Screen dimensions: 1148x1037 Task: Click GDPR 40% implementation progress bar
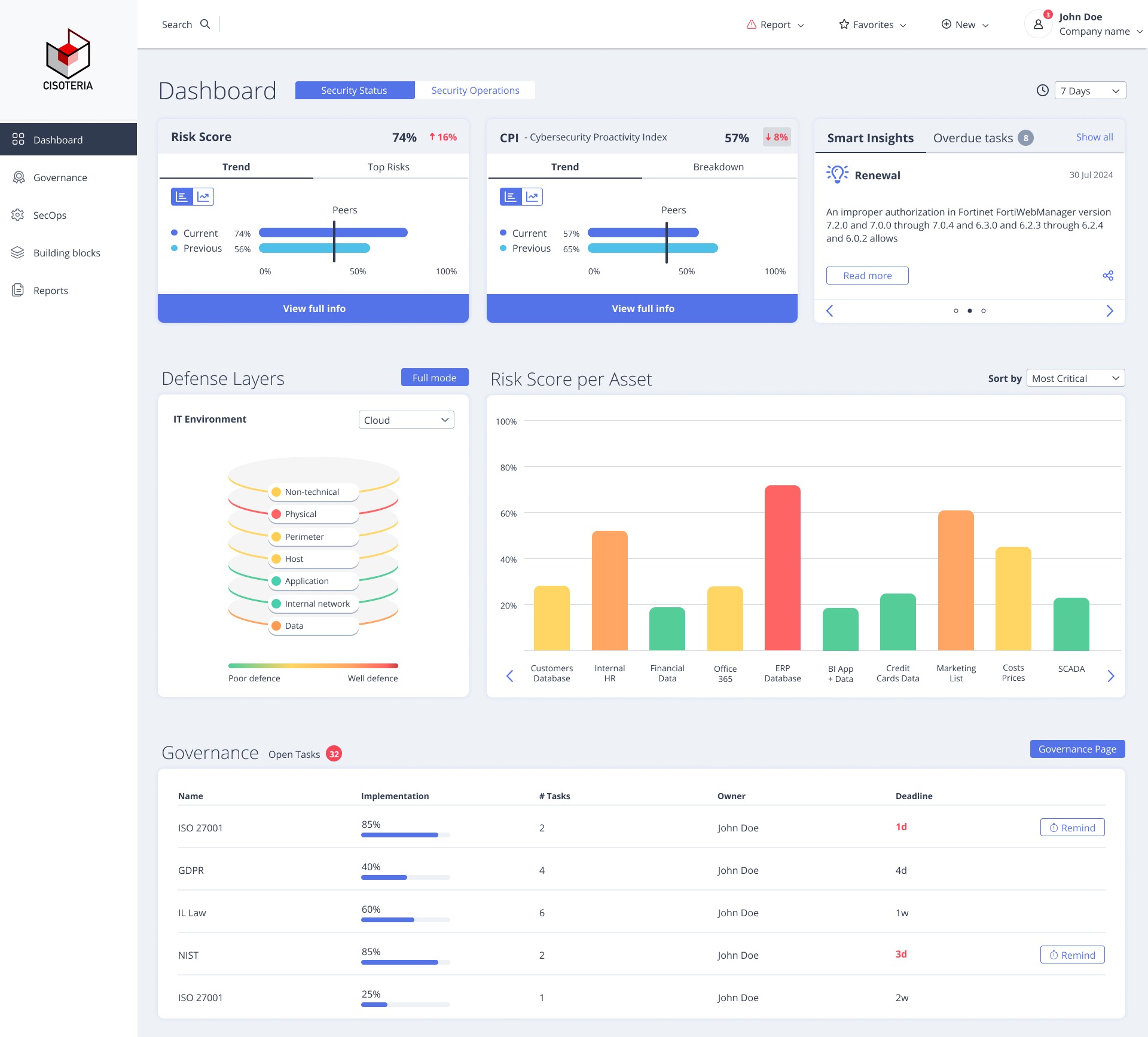pyautogui.click(x=405, y=877)
